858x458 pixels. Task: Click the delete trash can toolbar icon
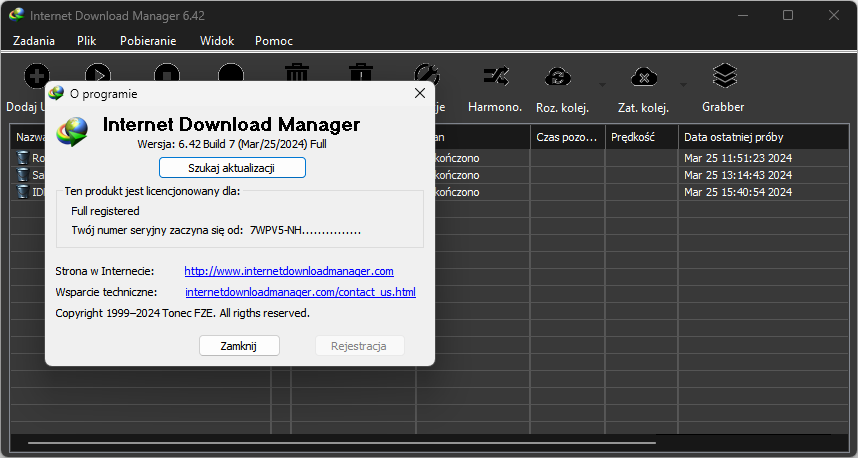point(297,72)
